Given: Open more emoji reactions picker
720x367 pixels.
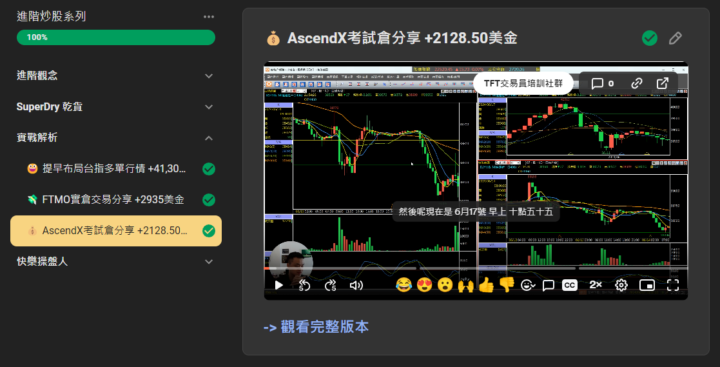Looking at the screenshot, I should (x=528, y=285).
